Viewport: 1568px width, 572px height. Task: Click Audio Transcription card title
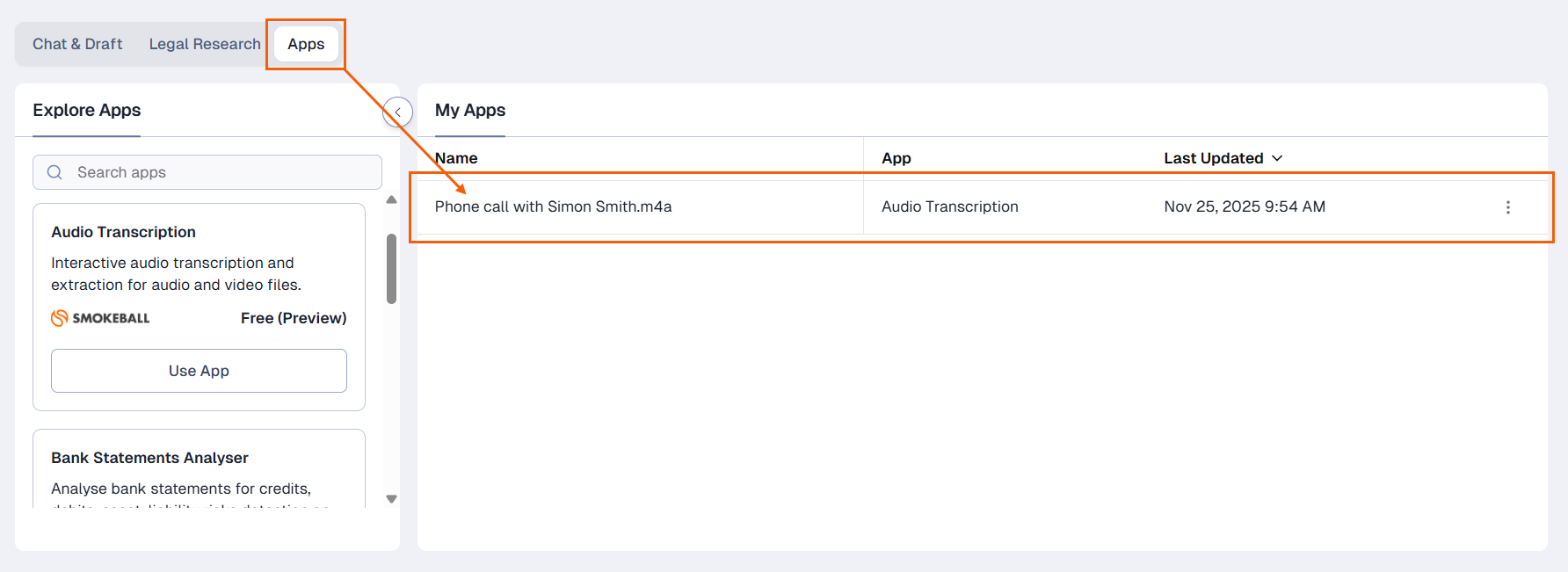(123, 232)
